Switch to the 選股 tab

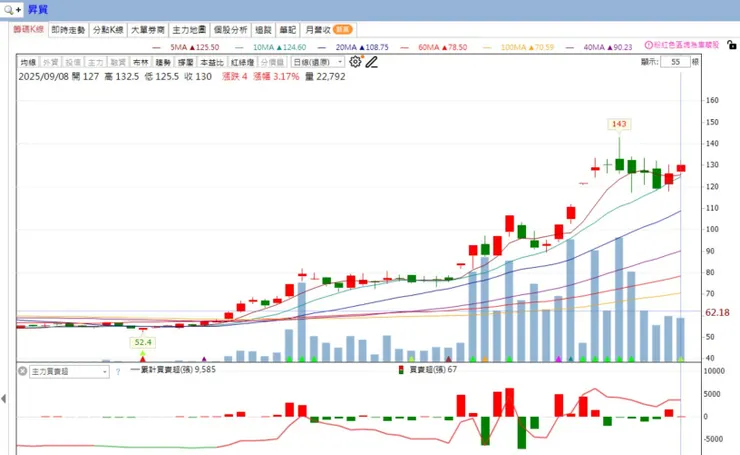(x=263, y=30)
